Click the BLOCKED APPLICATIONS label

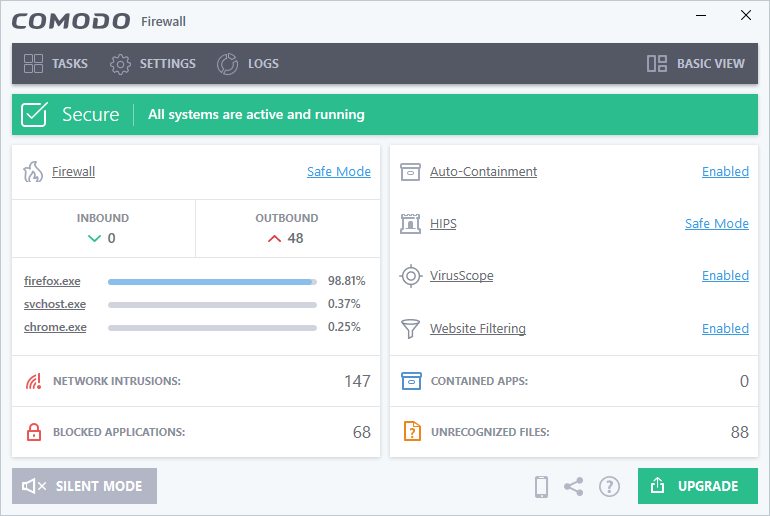(119, 432)
